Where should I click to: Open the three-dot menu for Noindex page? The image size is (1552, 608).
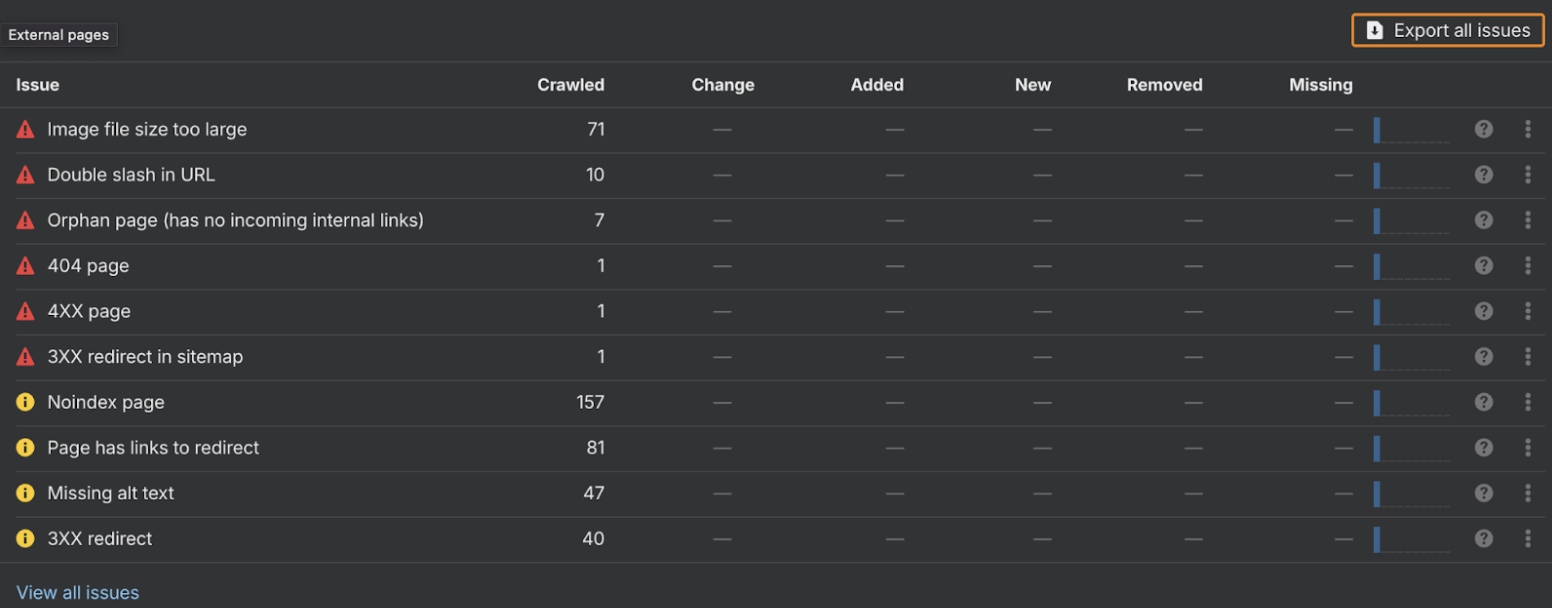1528,402
